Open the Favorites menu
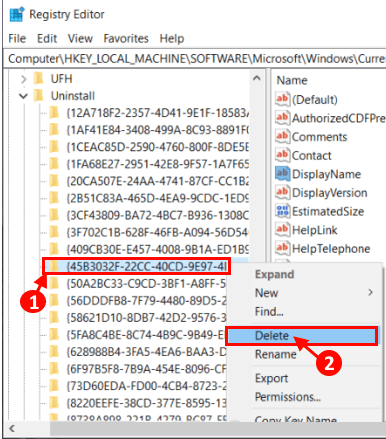 (126, 39)
